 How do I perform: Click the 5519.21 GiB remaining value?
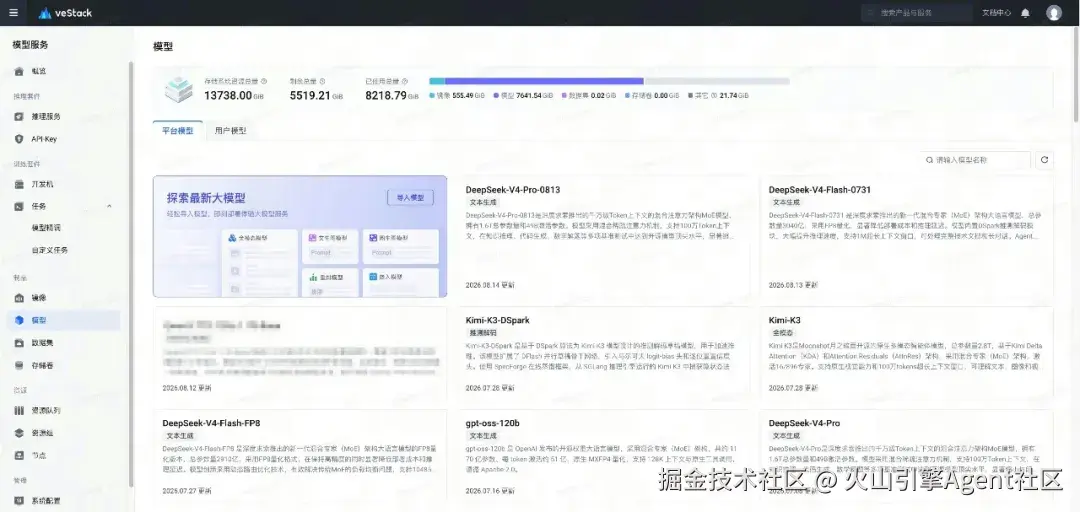[316, 96]
